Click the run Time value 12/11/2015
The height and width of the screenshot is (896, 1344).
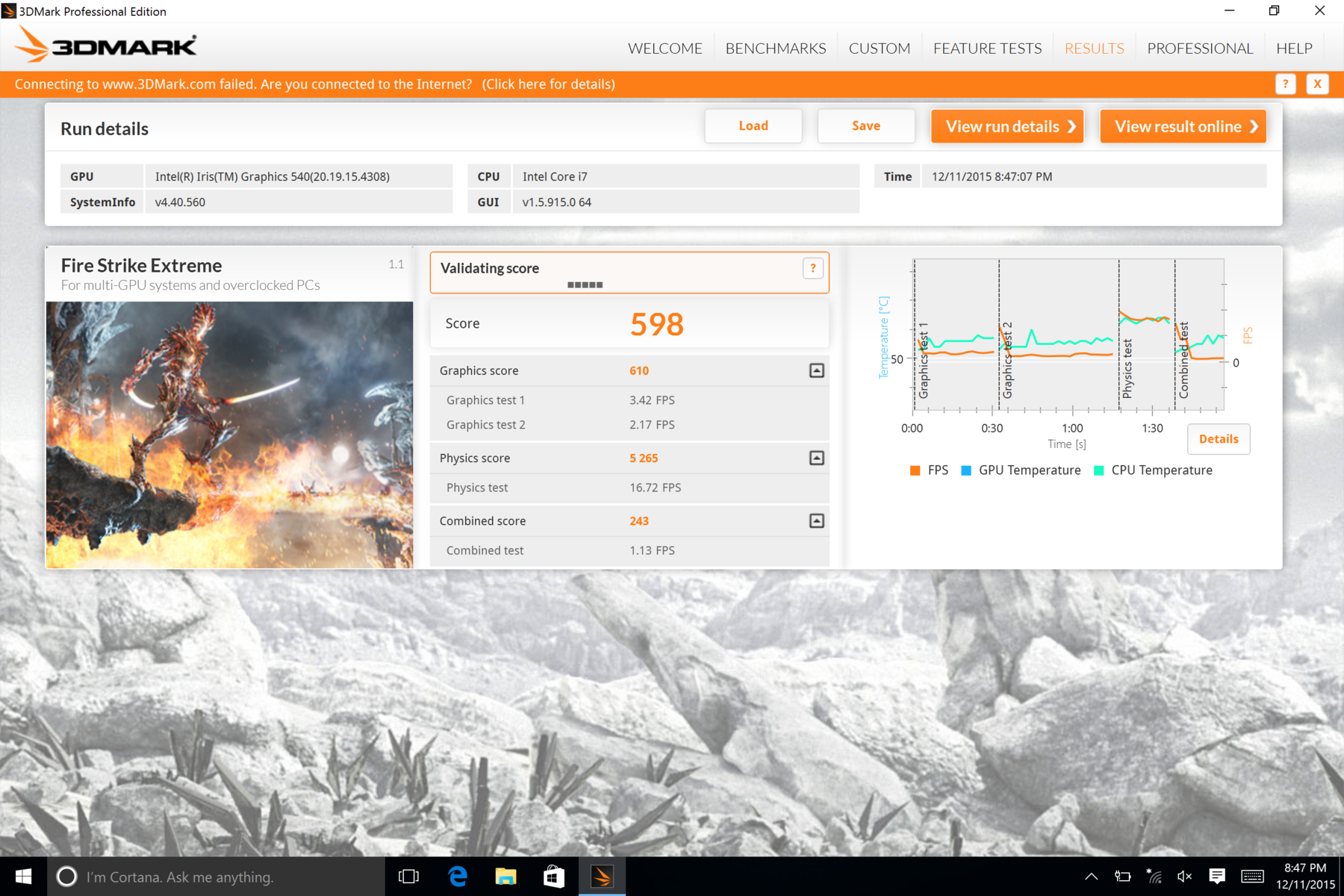click(x=992, y=177)
